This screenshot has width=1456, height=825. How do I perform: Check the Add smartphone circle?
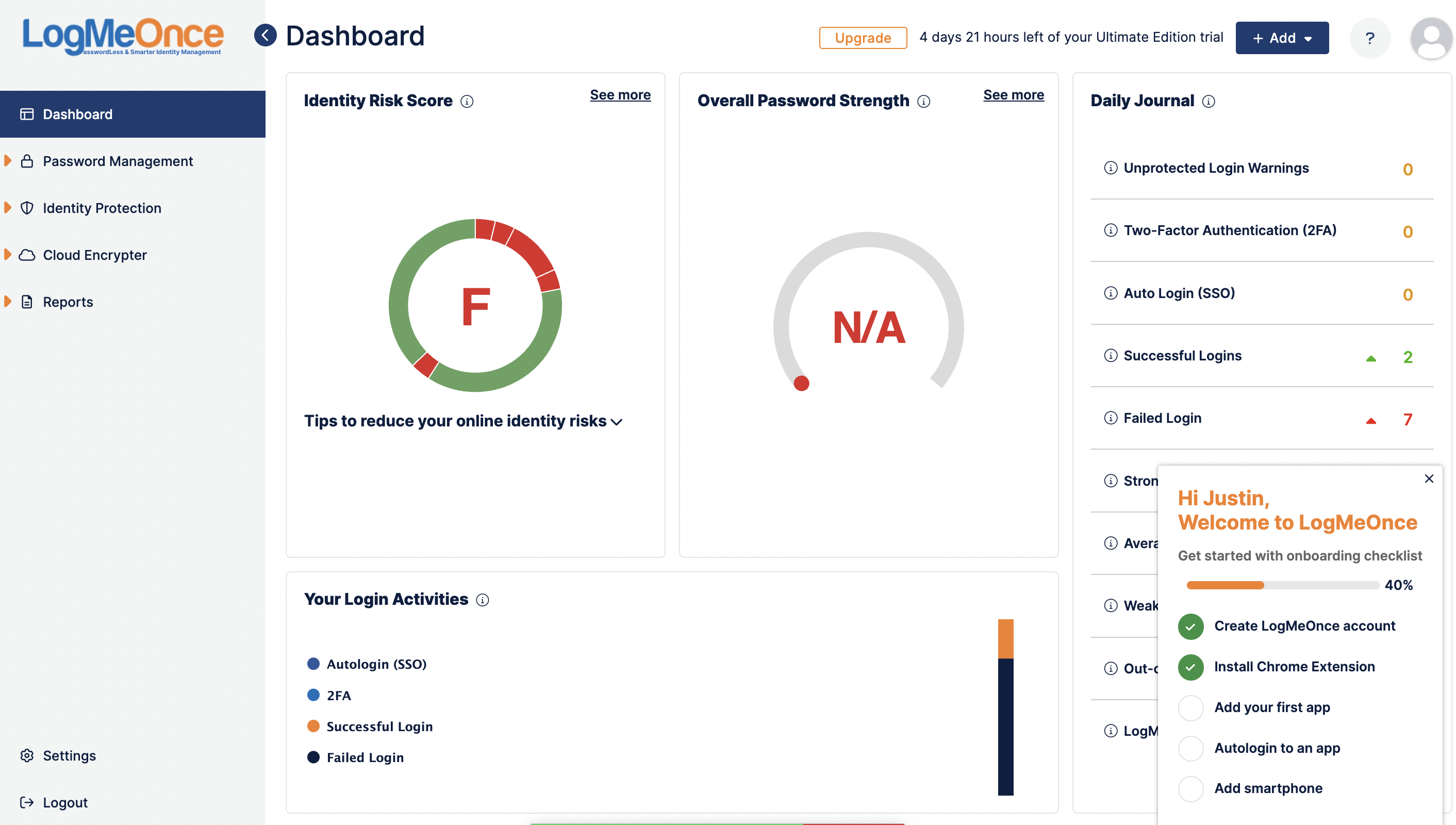pos(1190,789)
